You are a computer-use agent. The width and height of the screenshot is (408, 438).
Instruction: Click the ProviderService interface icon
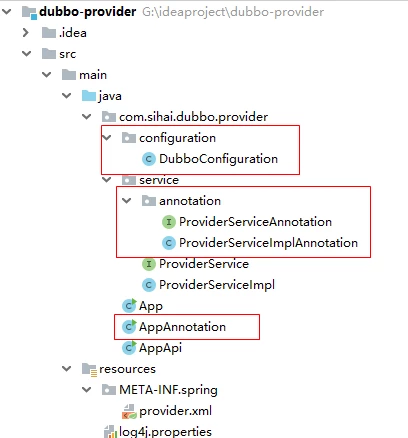click(149, 264)
